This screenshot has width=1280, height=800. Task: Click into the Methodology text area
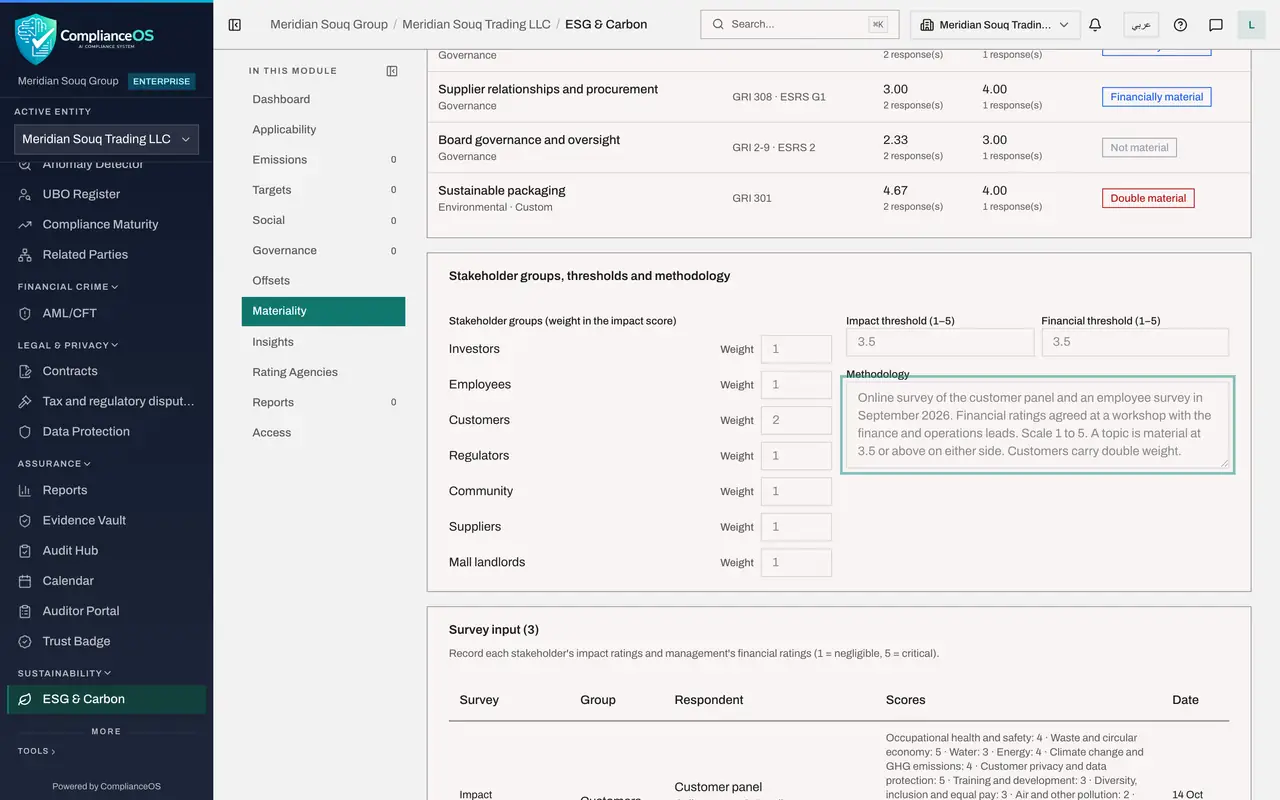coord(1037,425)
